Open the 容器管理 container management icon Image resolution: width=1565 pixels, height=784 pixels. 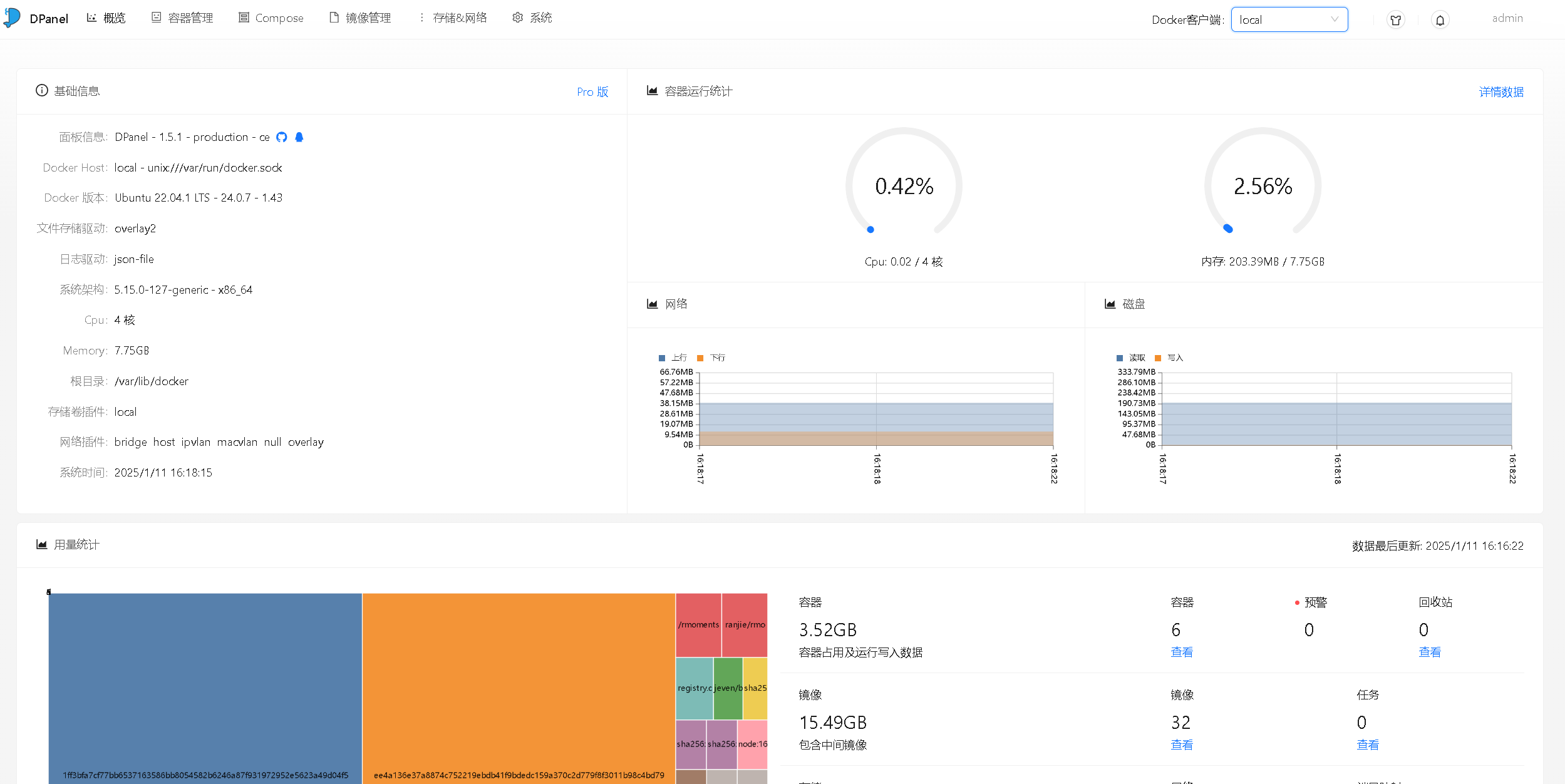(x=157, y=18)
